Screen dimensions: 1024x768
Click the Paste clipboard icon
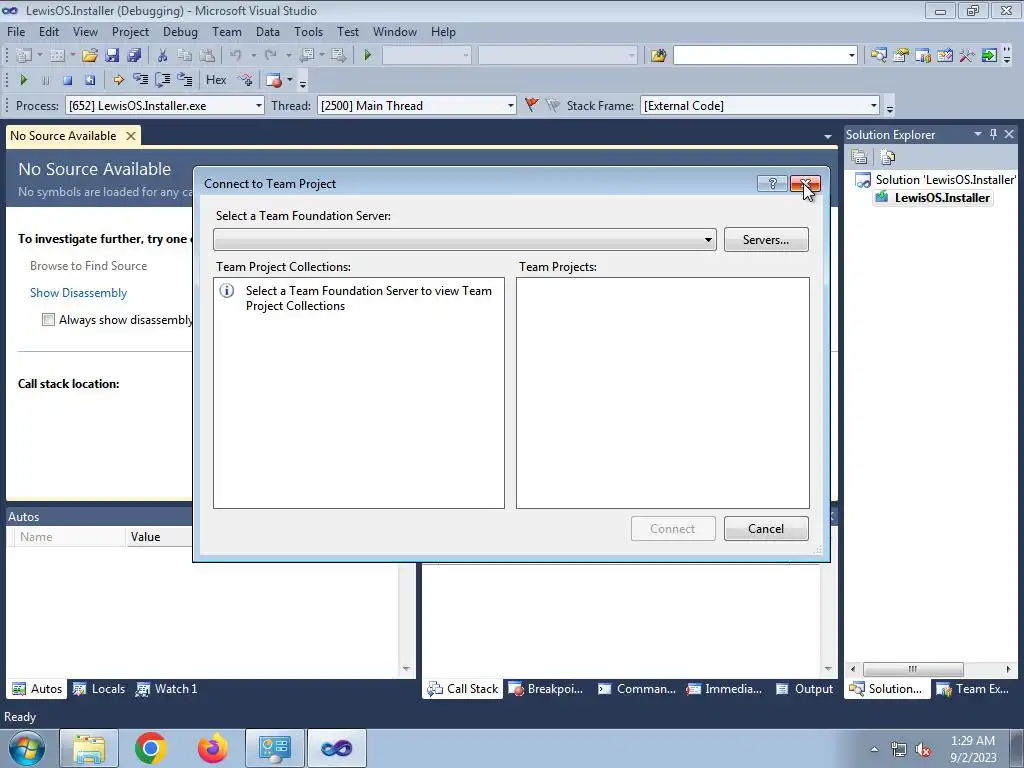pos(207,56)
